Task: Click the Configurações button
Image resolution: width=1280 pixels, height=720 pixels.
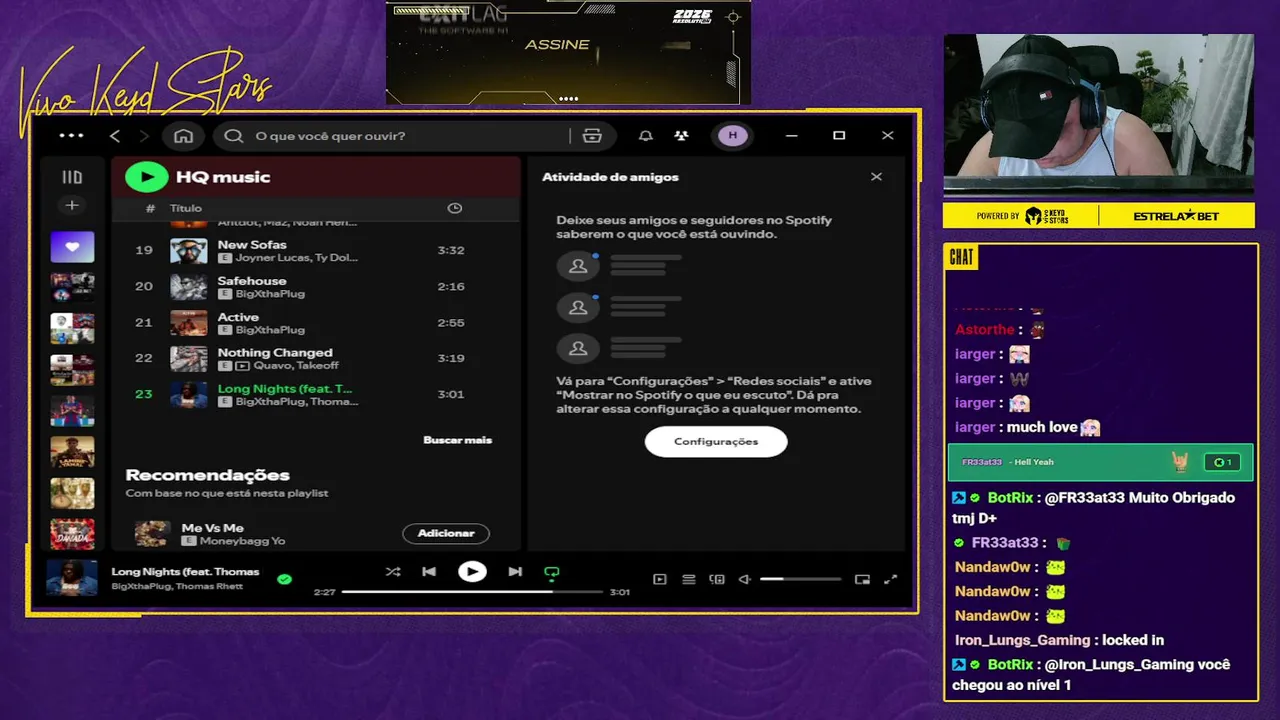Action: pos(716,441)
